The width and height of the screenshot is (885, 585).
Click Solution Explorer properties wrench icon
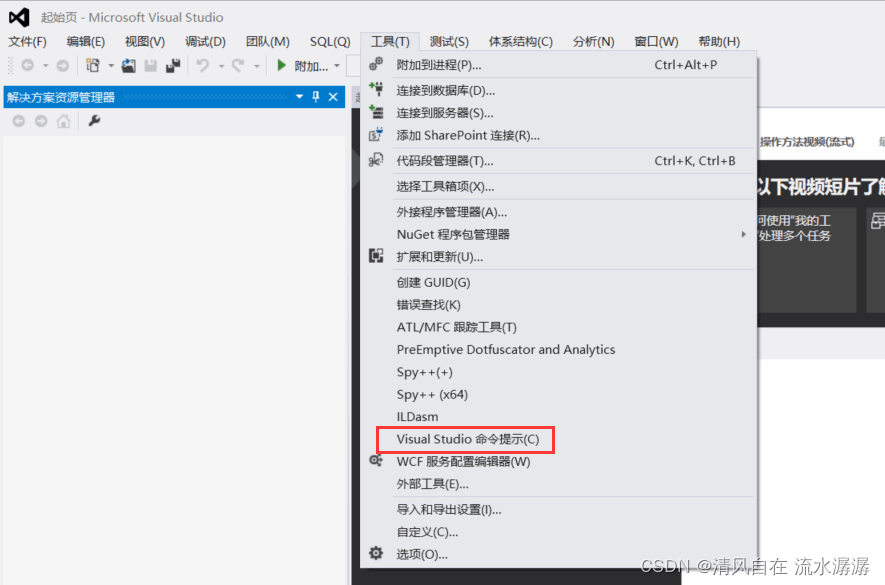94,120
